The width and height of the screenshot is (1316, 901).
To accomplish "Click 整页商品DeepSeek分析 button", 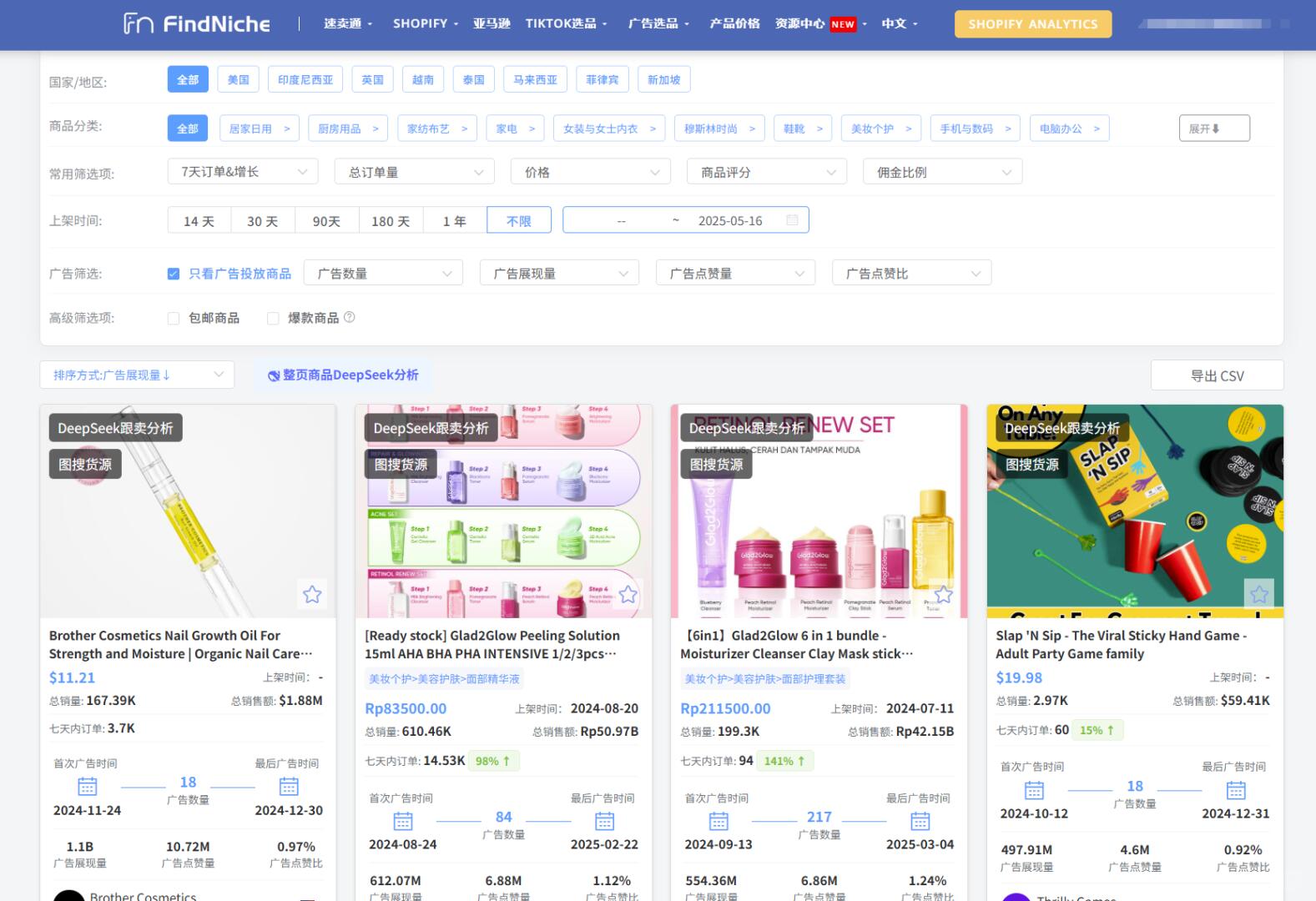I will click(x=343, y=375).
